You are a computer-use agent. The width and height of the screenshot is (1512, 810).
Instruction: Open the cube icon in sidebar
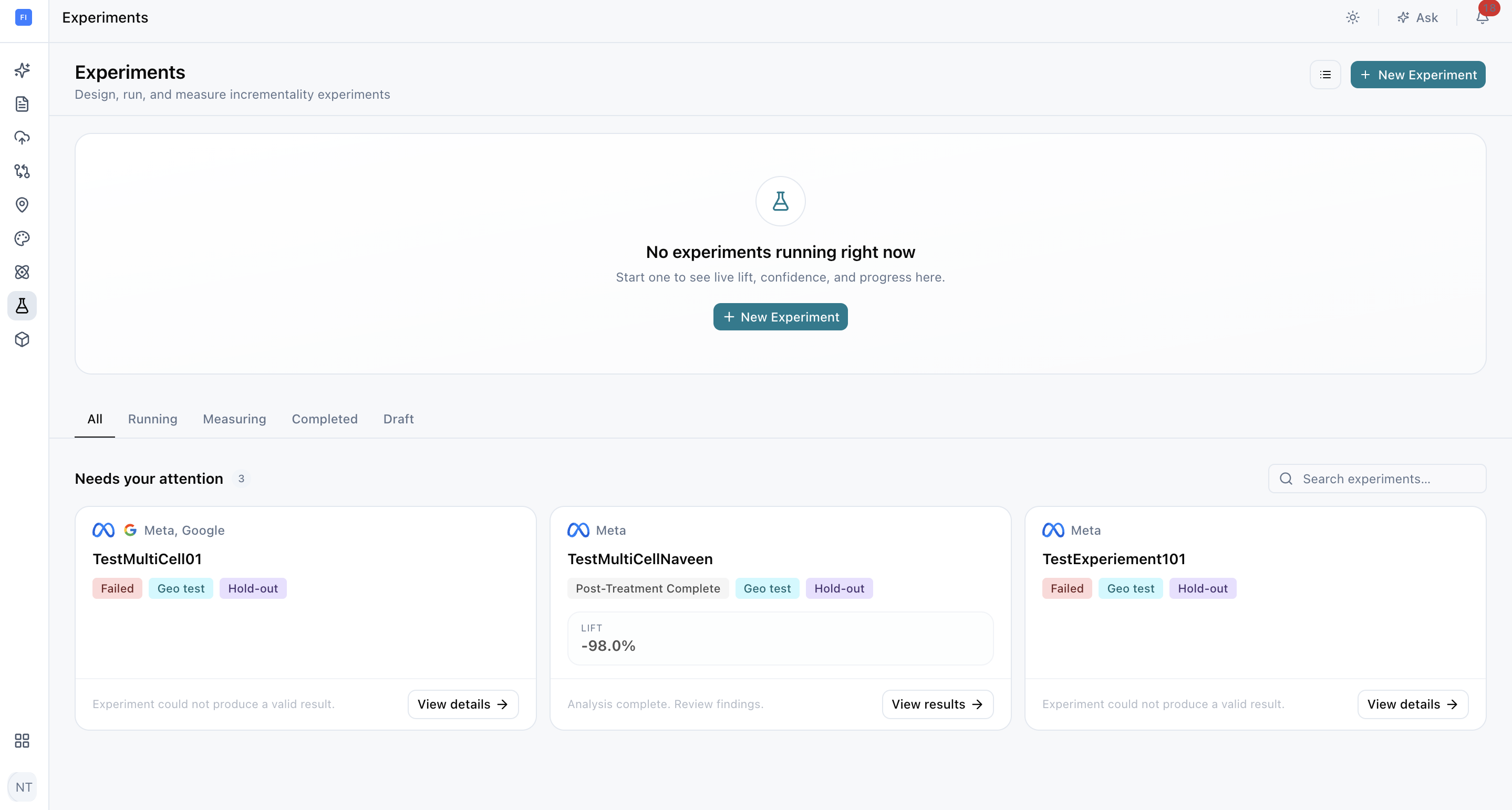(22, 339)
